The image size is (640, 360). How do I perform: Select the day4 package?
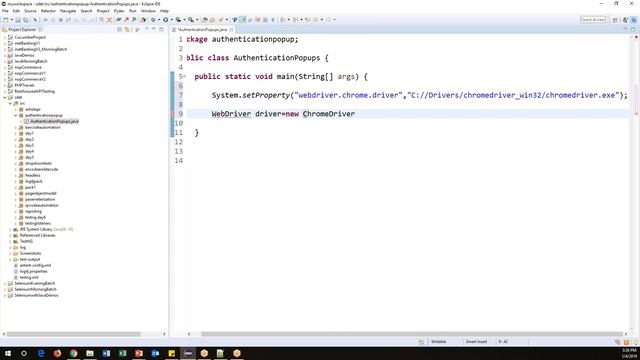(29, 151)
